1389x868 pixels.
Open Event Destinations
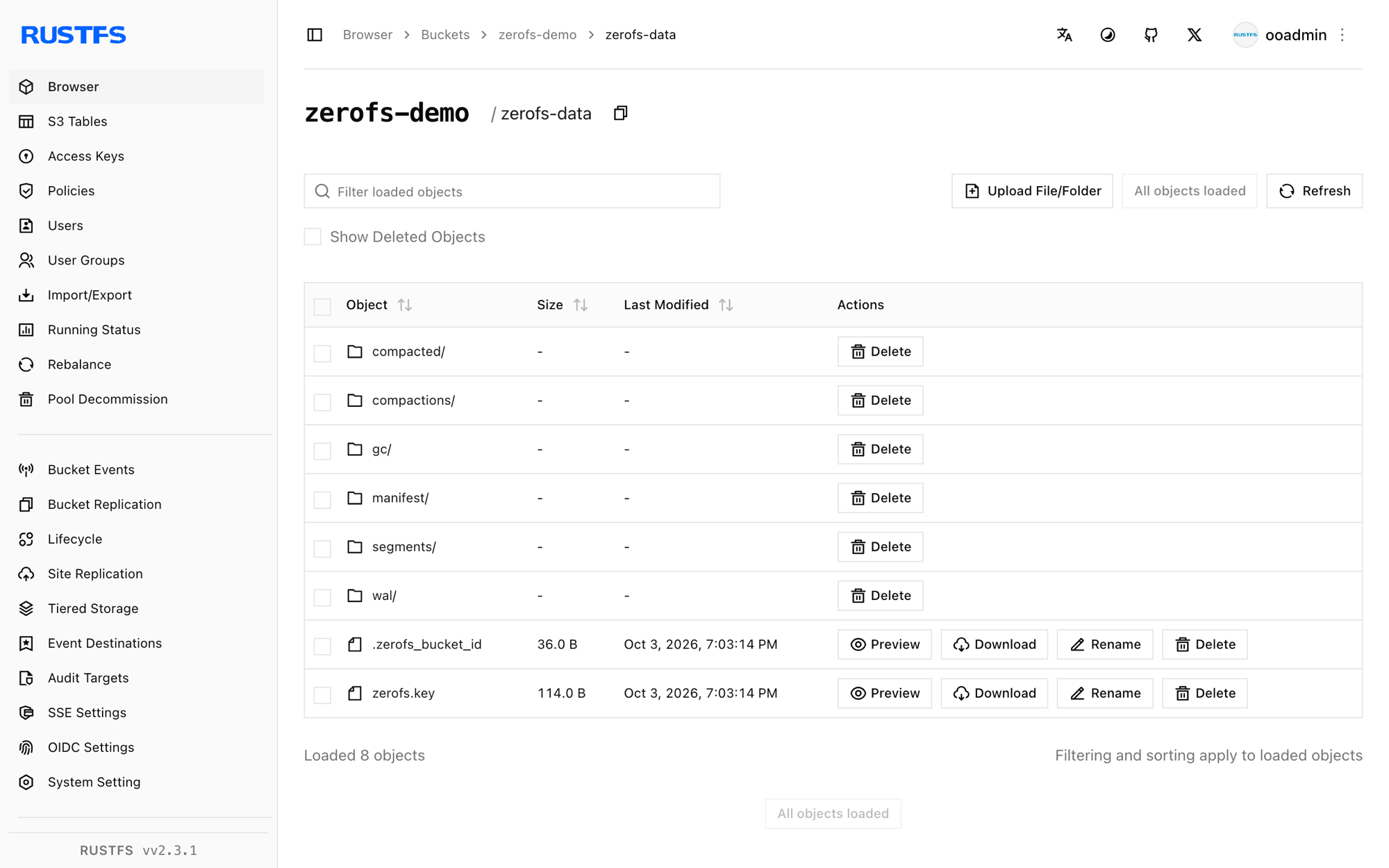click(x=136, y=643)
